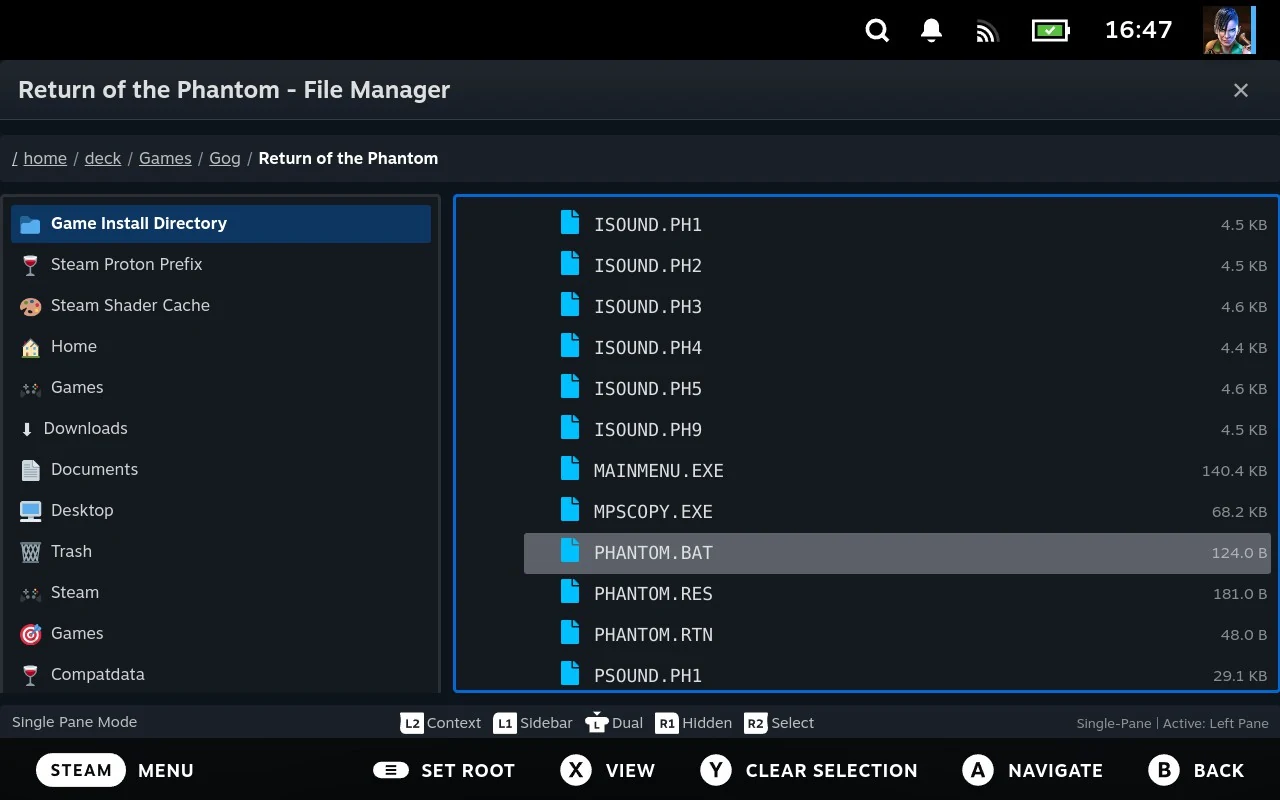Click the wine glass Compatdata icon
The image size is (1280, 800).
[31, 675]
